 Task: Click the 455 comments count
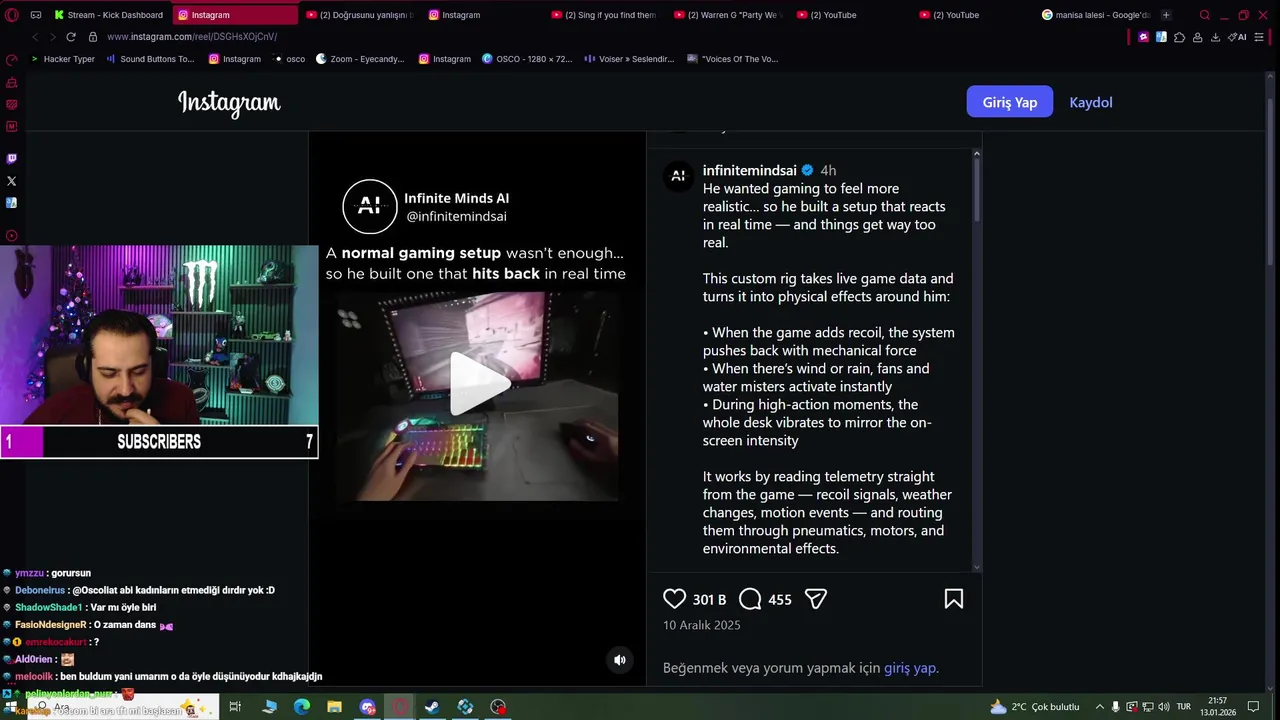coord(780,600)
